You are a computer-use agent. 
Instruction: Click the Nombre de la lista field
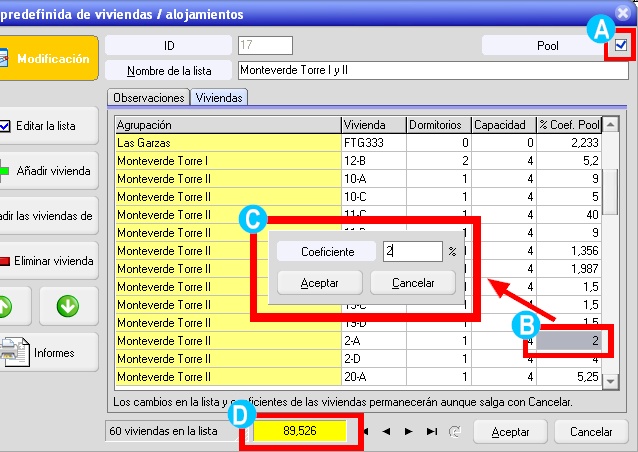coord(433,70)
